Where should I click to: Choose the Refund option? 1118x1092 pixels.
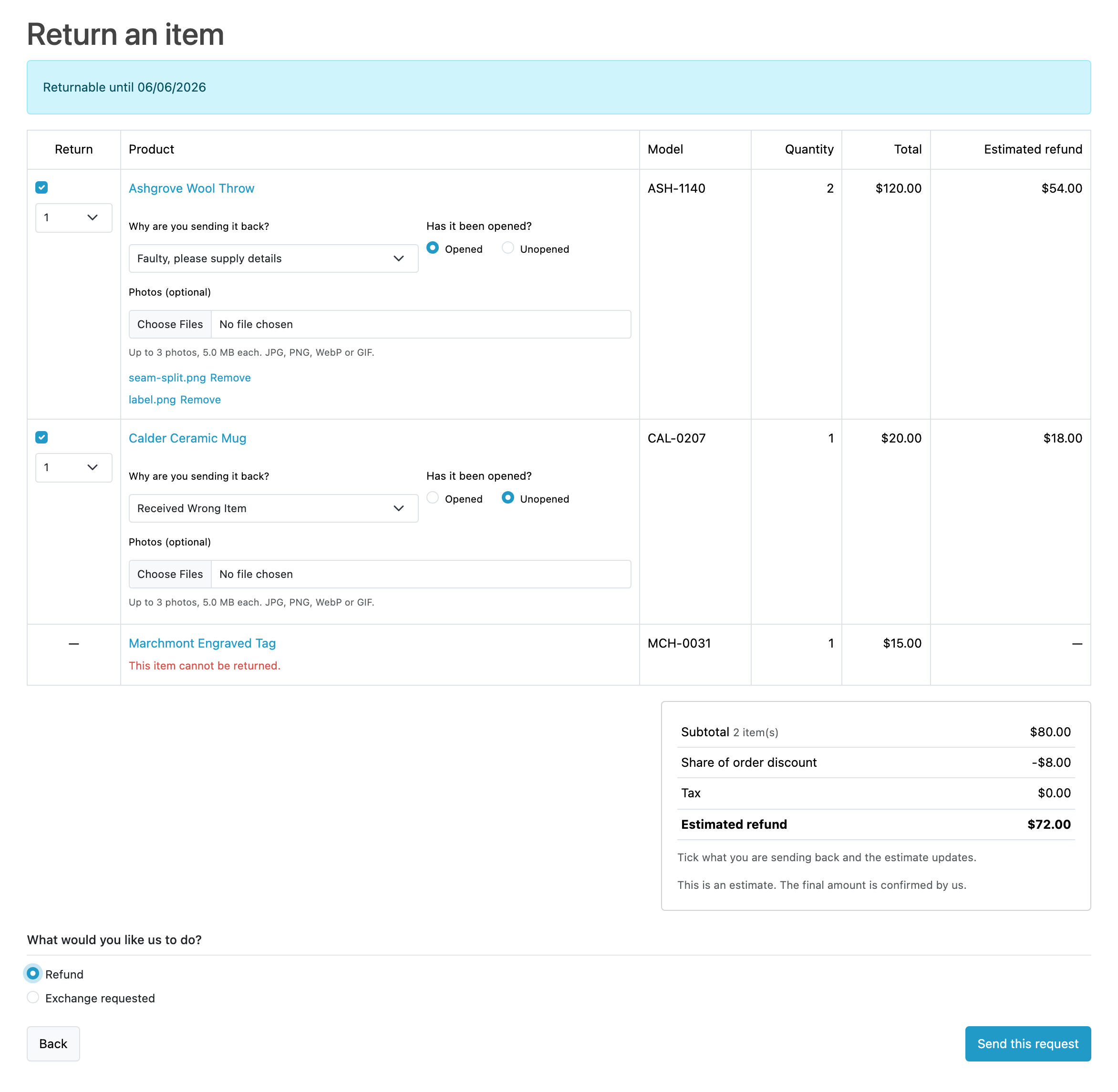coord(33,973)
